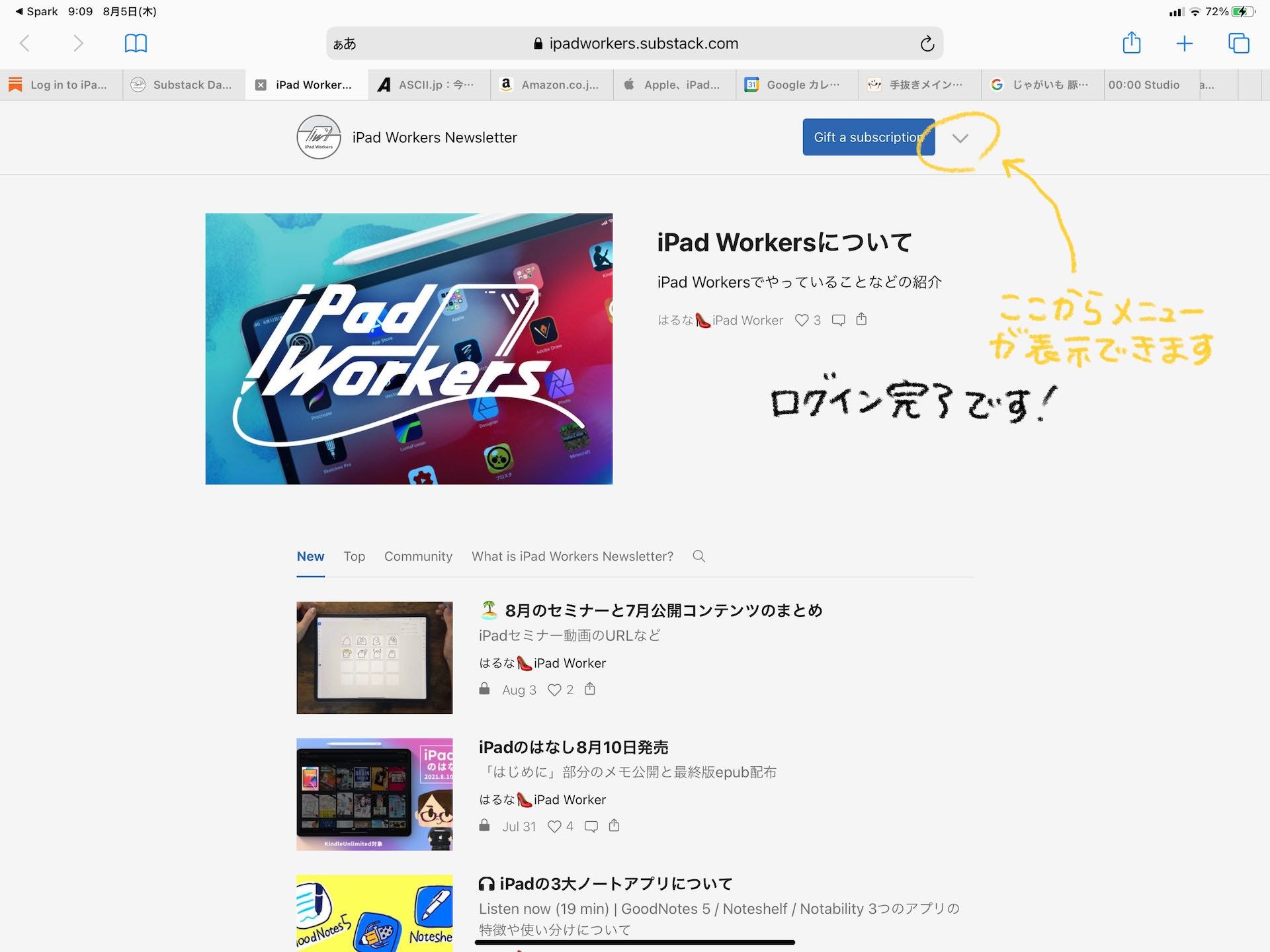Screen dimensions: 1270x952
Task: Select the New posts tab
Action: tap(310, 557)
